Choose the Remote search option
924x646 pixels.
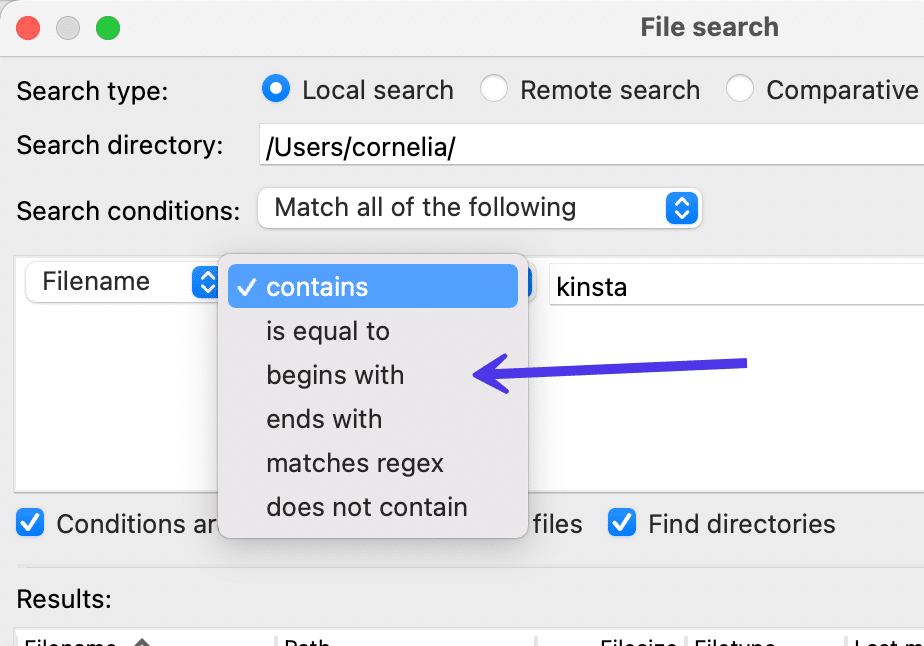point(493,90)
